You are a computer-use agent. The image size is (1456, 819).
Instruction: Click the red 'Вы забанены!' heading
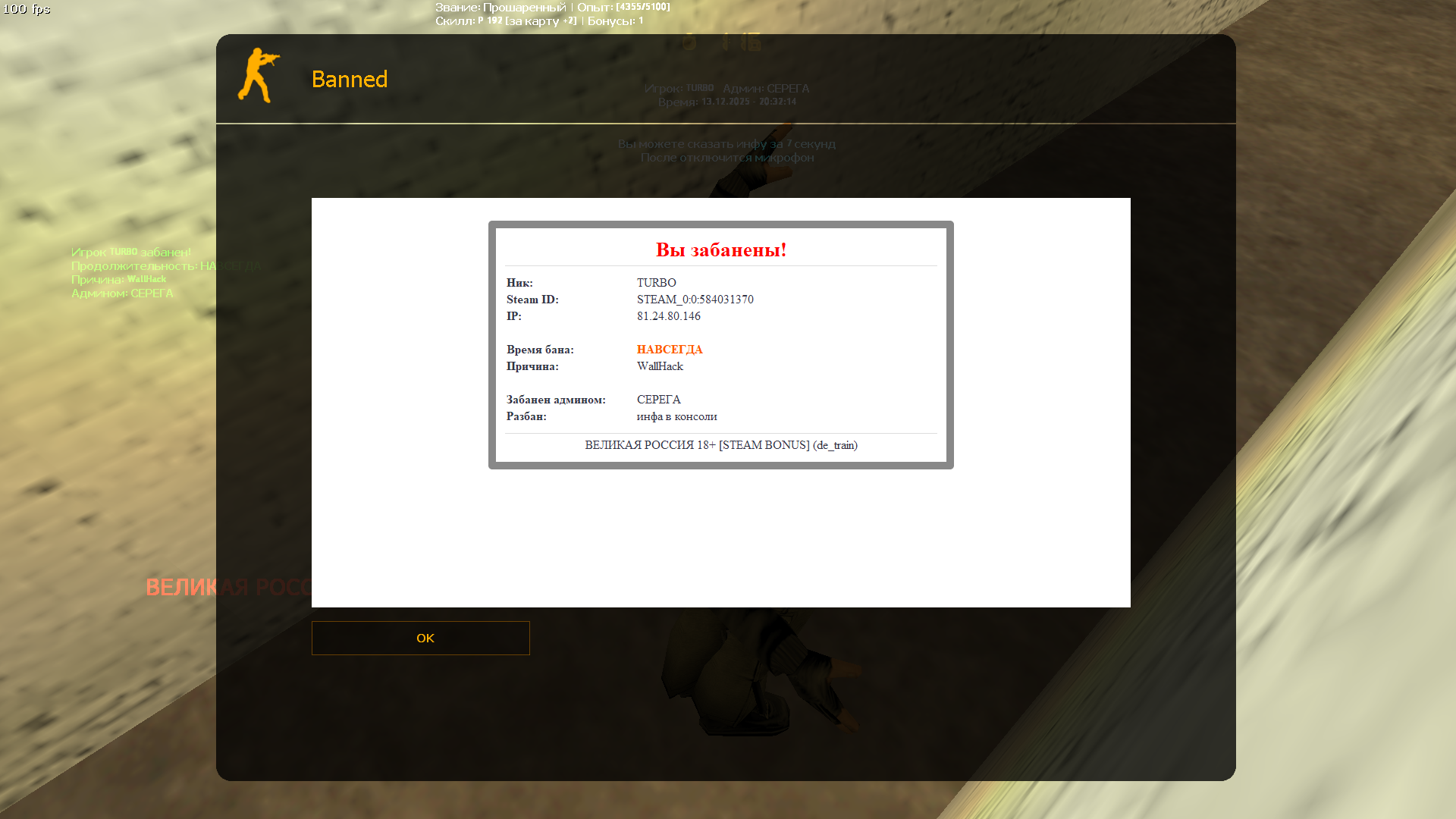pos(720,249)
